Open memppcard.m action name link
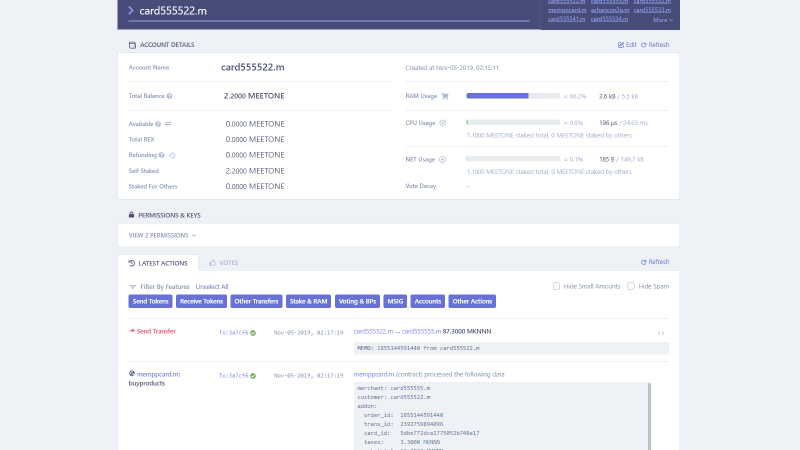This screenshot has width=800, height=450. (x=158, y=374)
